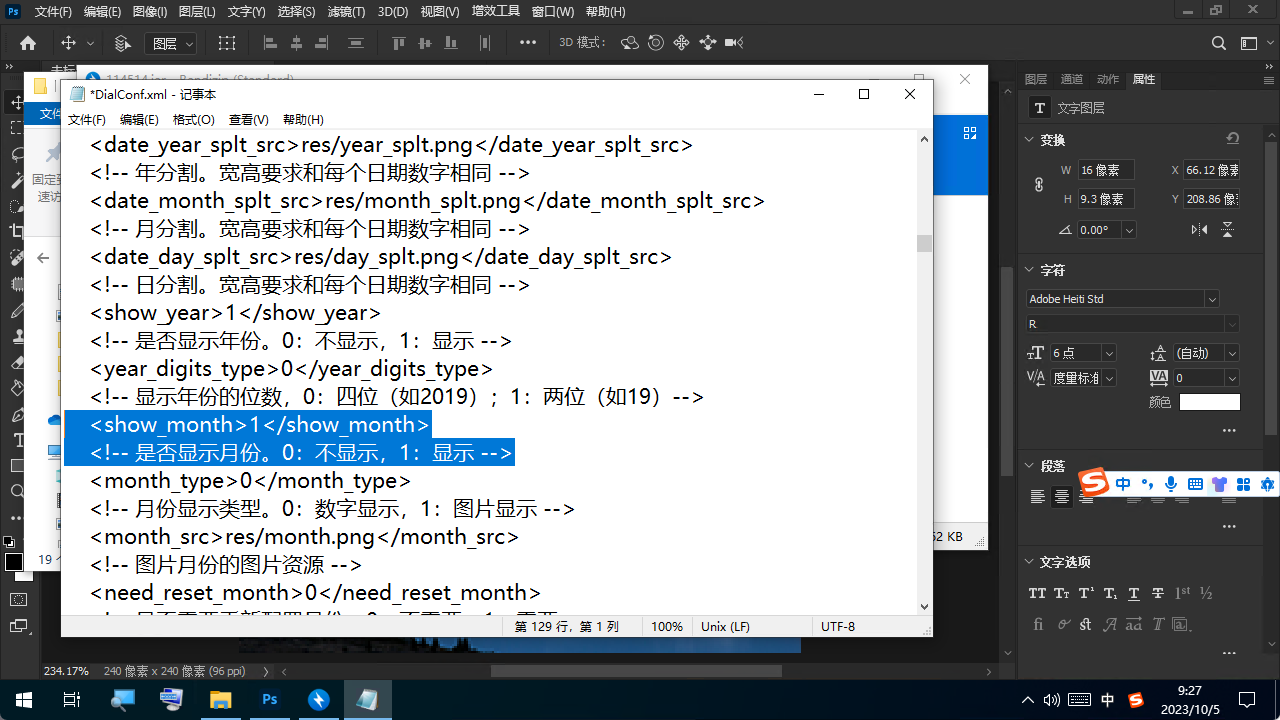This screenshot has width=1280, height=720.
Task: Click the W width input field
Action: (1105, 171)
